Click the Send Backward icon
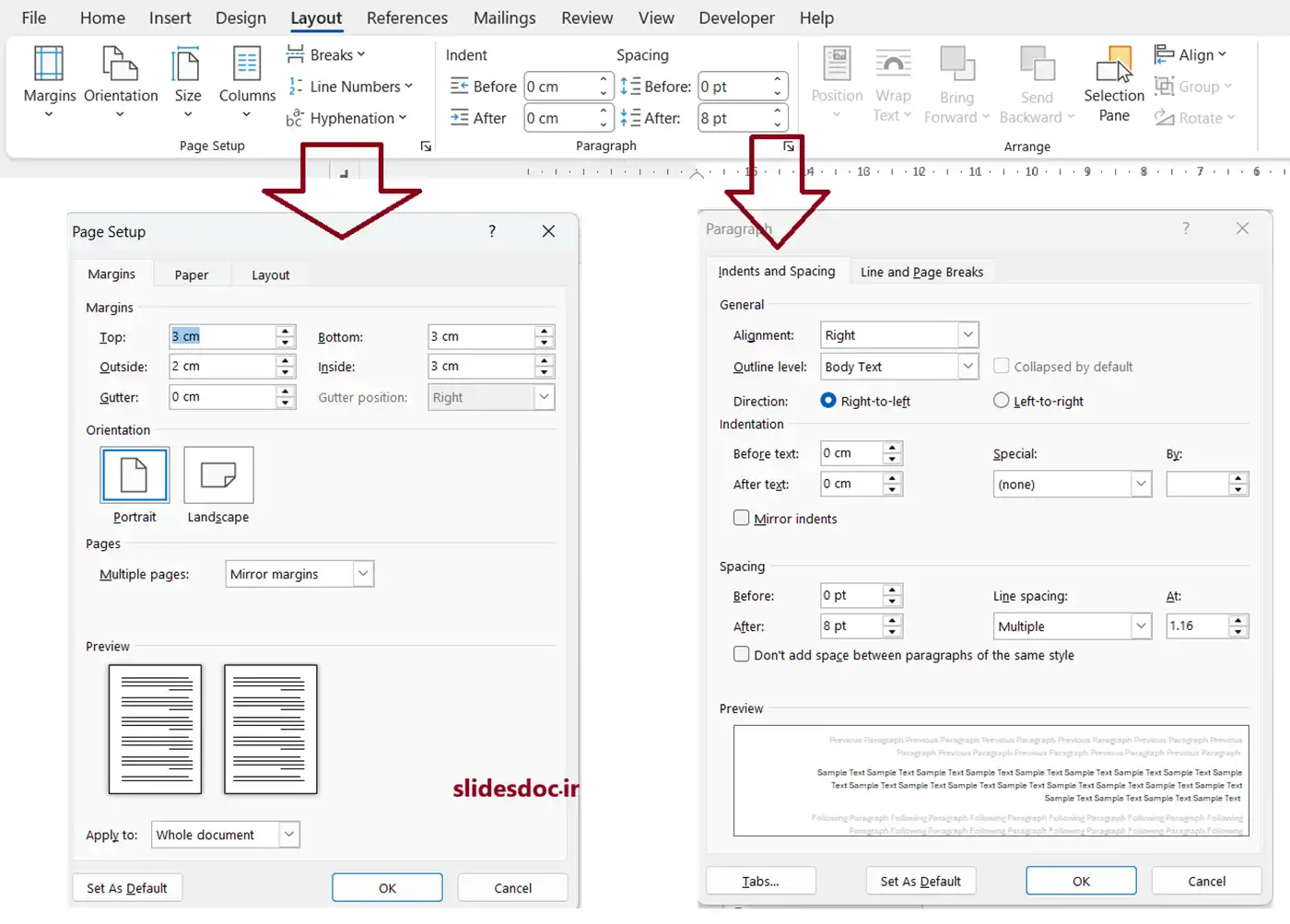 (1038, 64)
